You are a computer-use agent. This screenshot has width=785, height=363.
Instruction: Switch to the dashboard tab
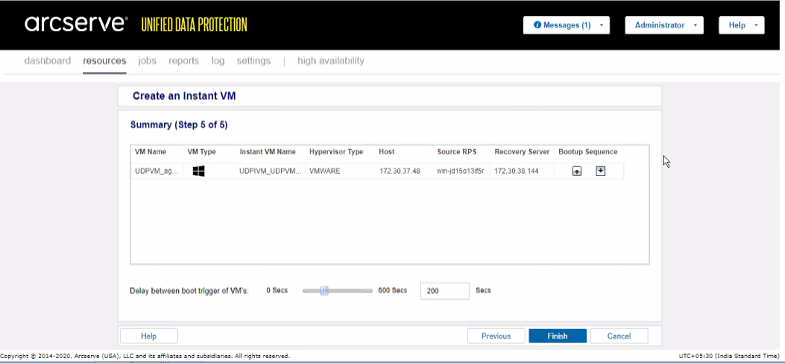pyautogui.click(x=48, y=61)
